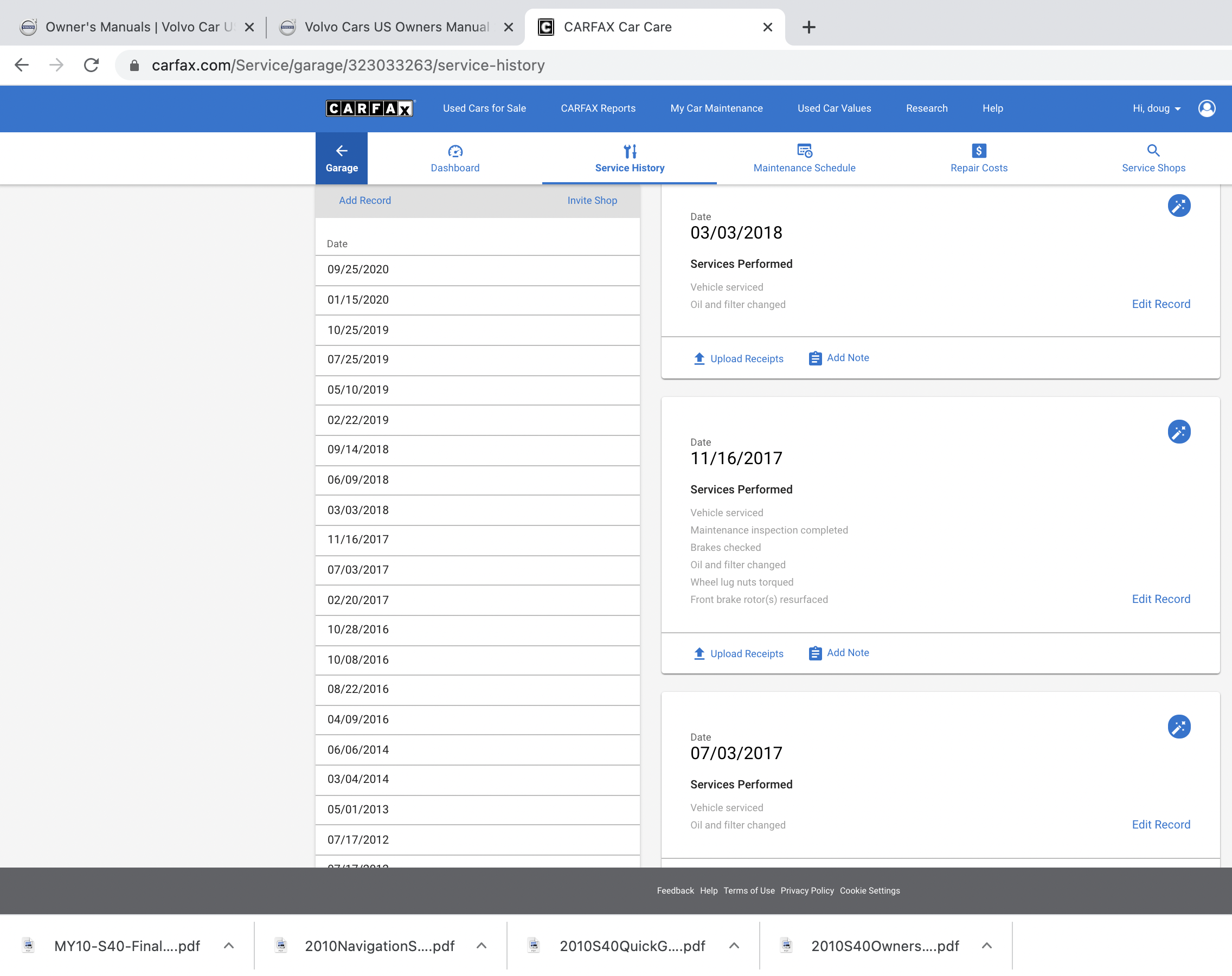Open Used Cars for Sale menu
Screen dimensions: 1232x976
click(x=484, y=108)
